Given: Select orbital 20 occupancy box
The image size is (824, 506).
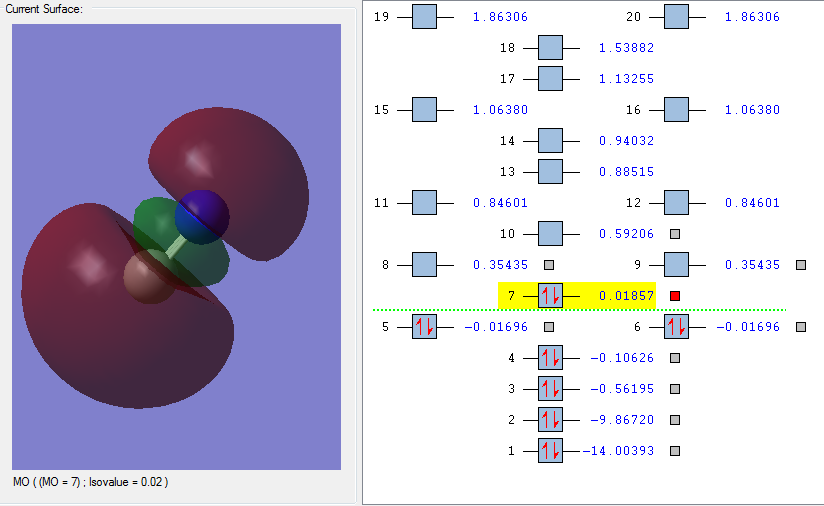Looking at the screenshot, I should click(676, 17).
